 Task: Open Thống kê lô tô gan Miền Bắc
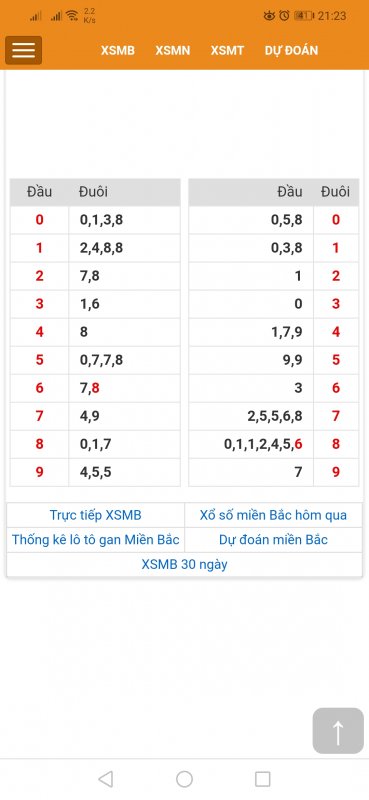pos(95,540)
